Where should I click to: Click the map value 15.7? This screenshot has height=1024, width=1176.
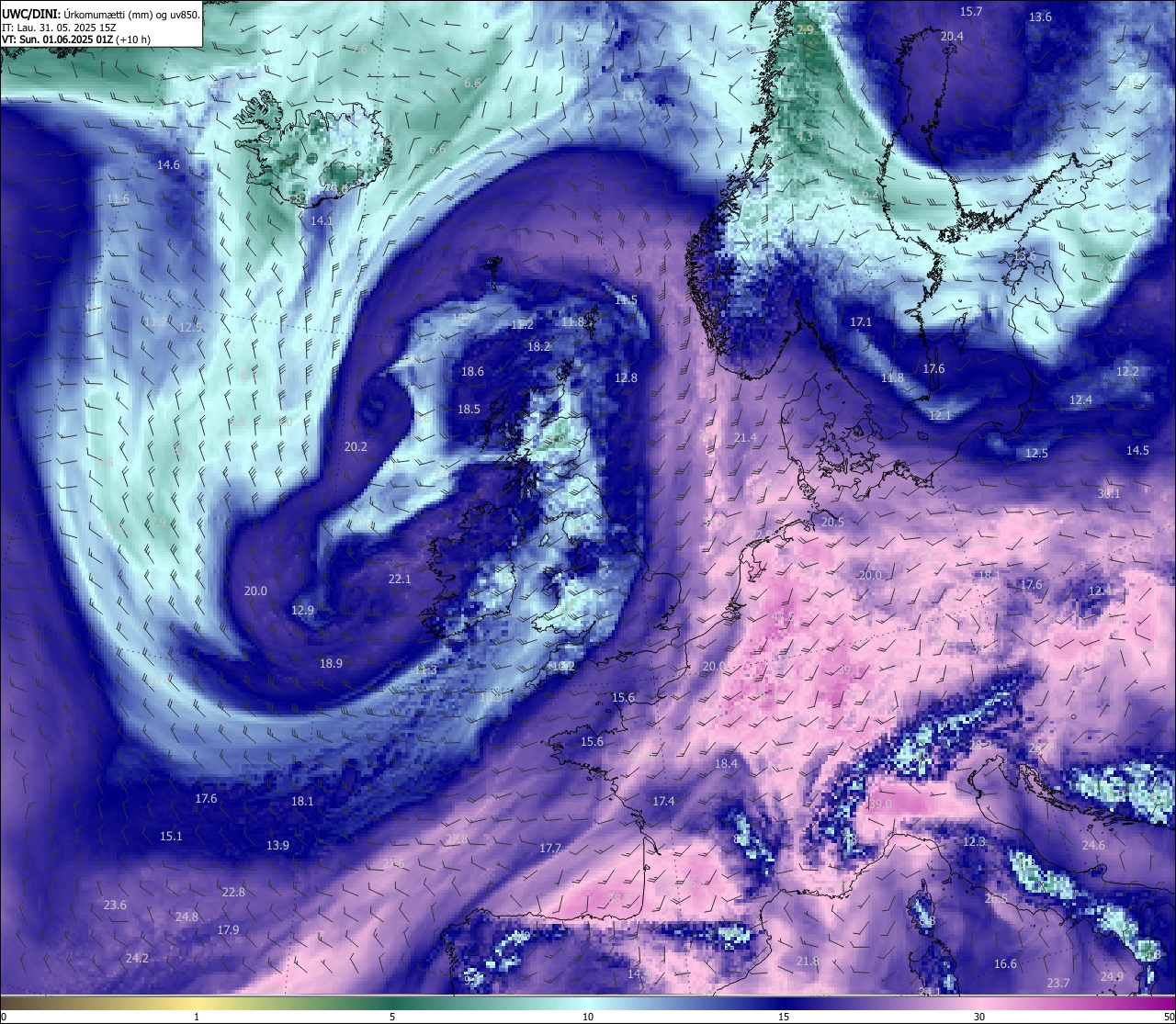tap(971, 12)
